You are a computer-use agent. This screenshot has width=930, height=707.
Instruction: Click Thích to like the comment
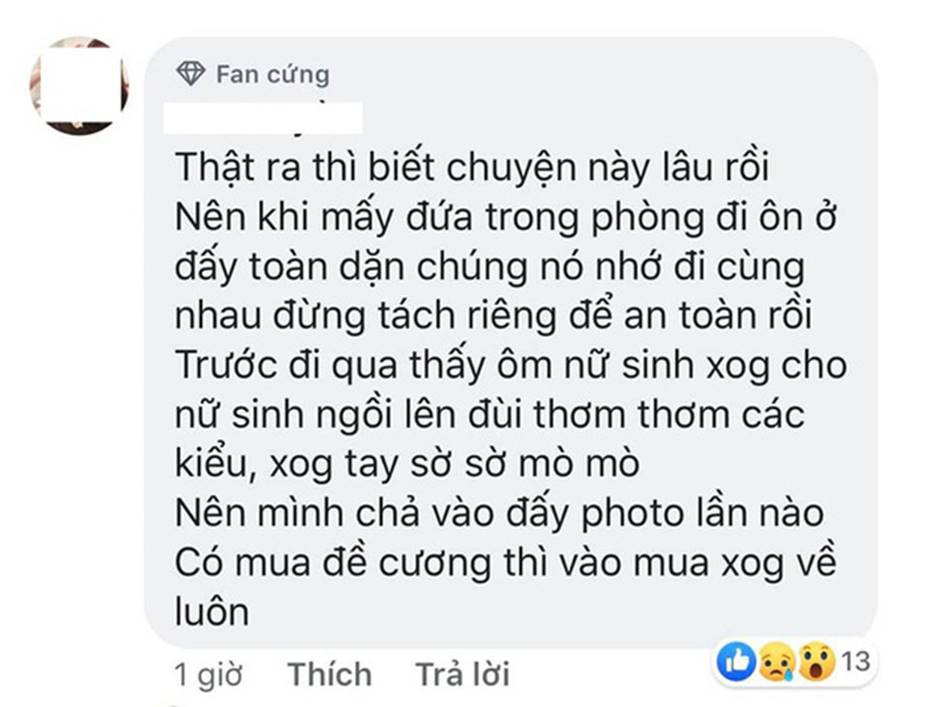328,675
